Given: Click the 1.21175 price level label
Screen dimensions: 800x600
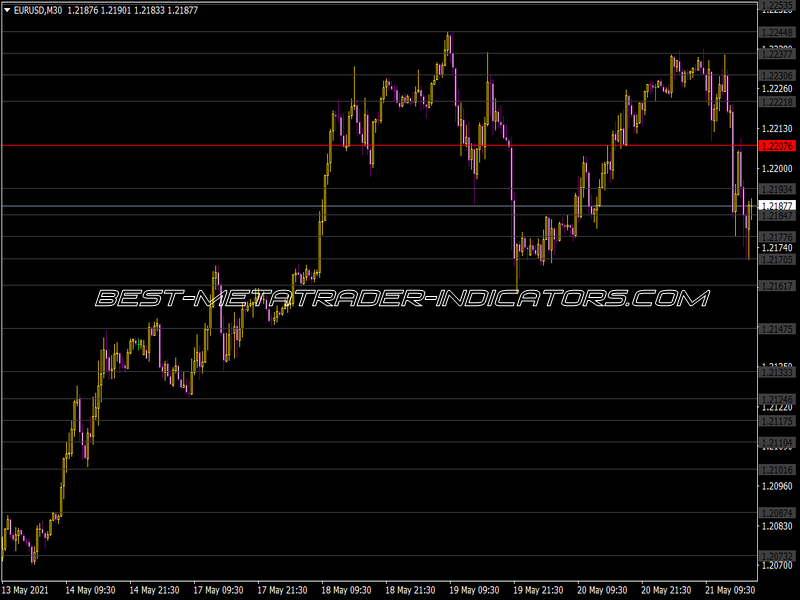Looking at the screenshot, I should click(x=777, y=421).
